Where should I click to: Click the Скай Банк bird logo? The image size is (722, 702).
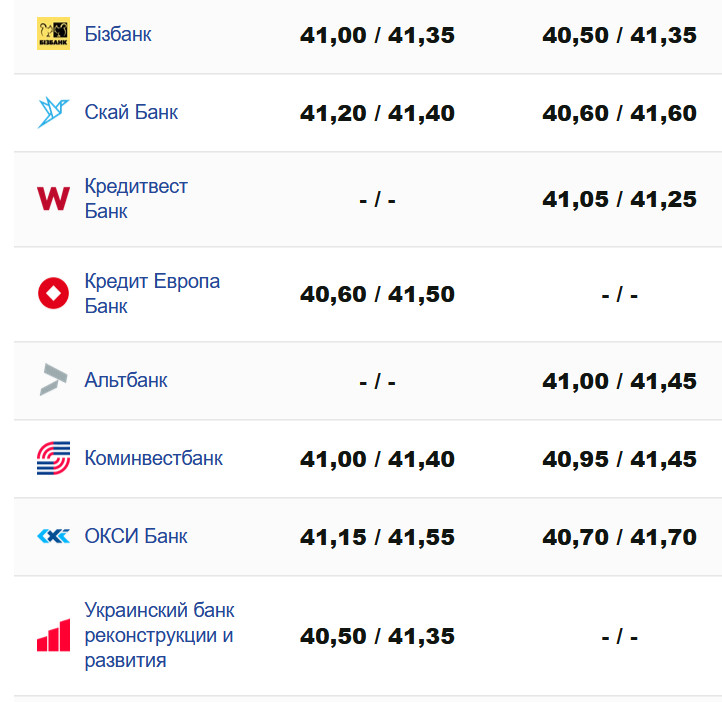(x=53, y=112)
